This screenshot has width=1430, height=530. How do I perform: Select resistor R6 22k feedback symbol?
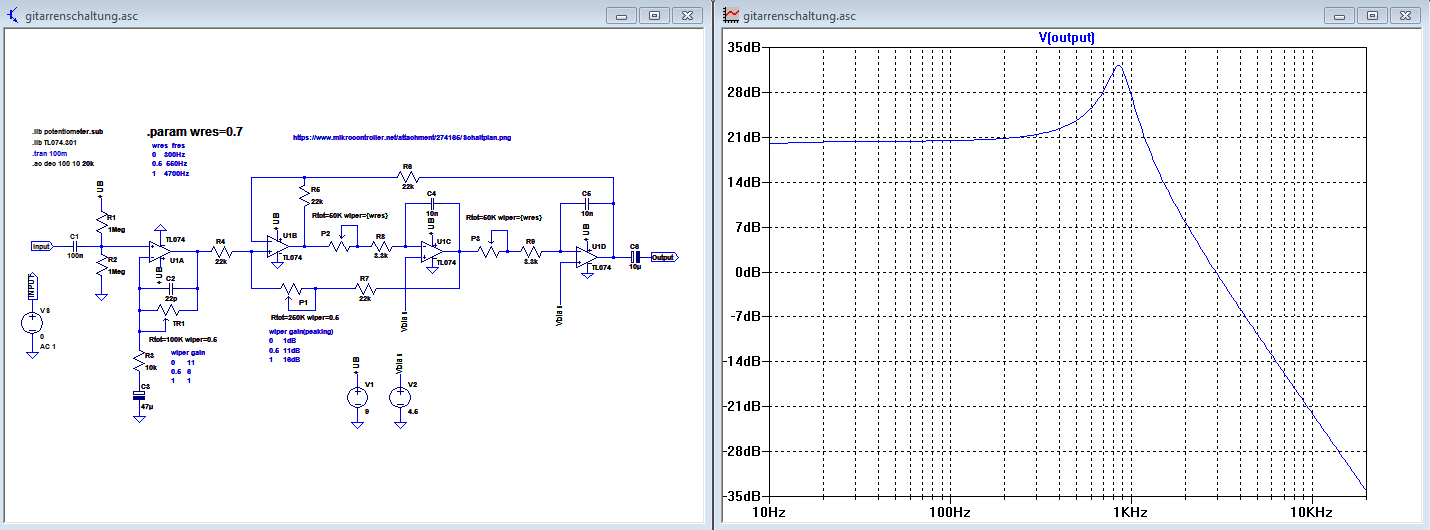tap(408, 177)
